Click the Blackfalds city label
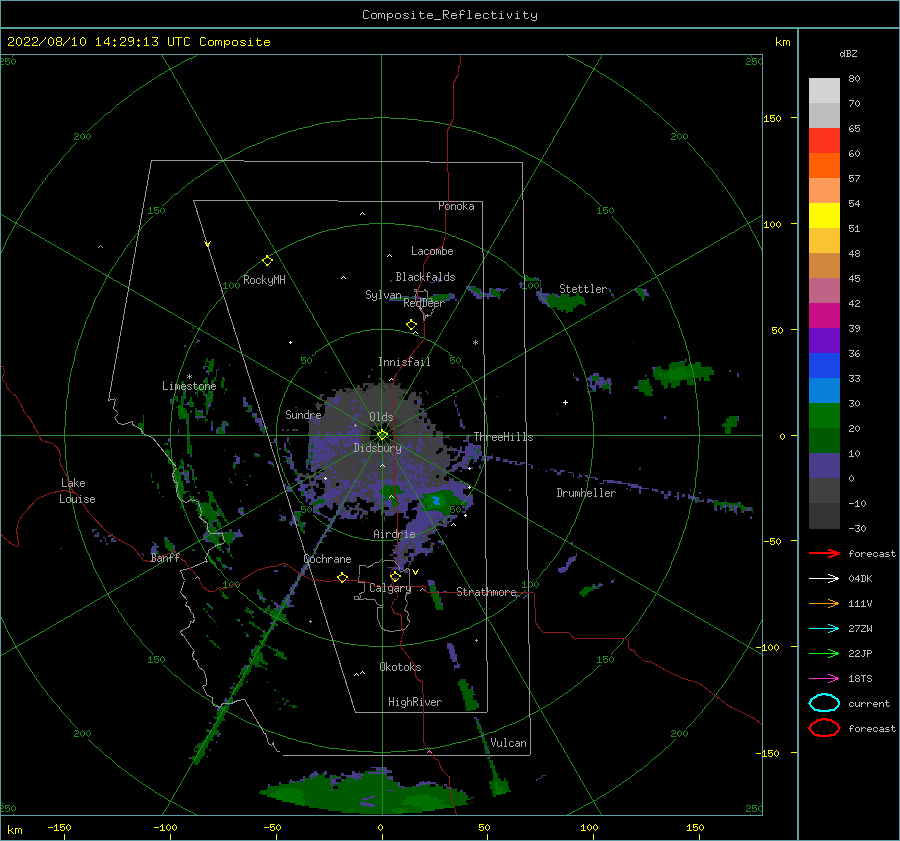The image size is (900, 841). (425, 277)
